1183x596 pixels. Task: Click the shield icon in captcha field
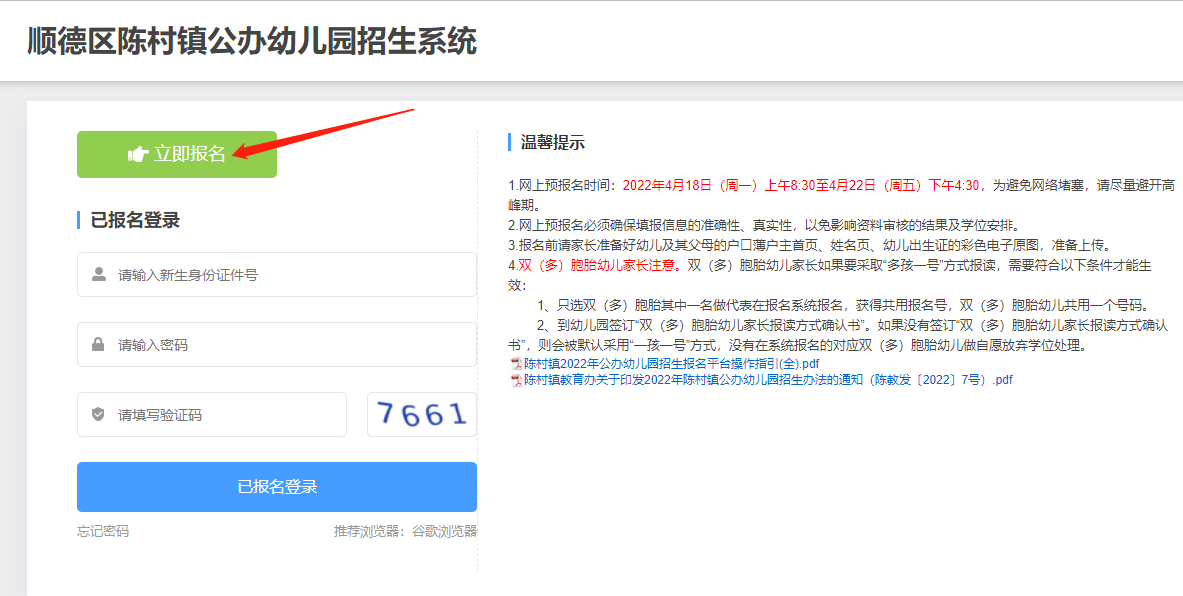pos(98,414)
